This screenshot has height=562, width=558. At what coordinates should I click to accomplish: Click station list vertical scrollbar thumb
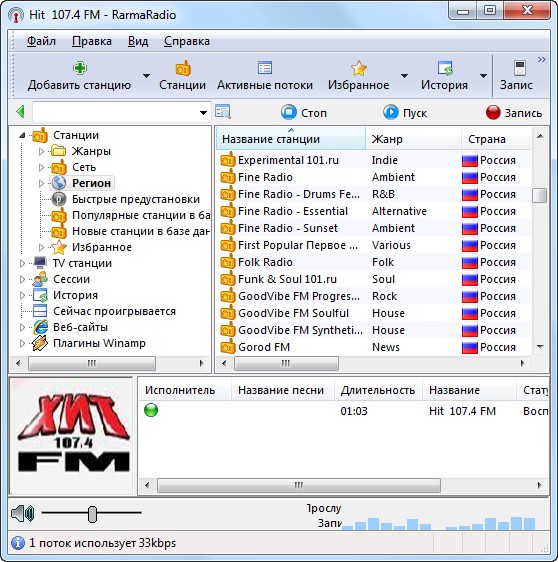coord(540,195)
